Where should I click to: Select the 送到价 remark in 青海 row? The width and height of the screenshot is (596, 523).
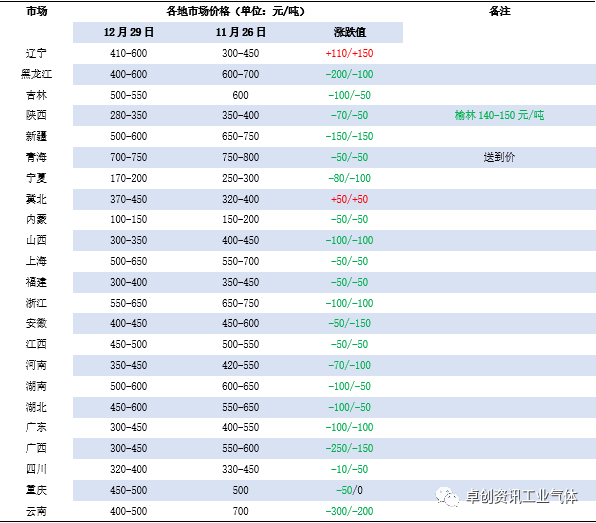tap(499, 157)
